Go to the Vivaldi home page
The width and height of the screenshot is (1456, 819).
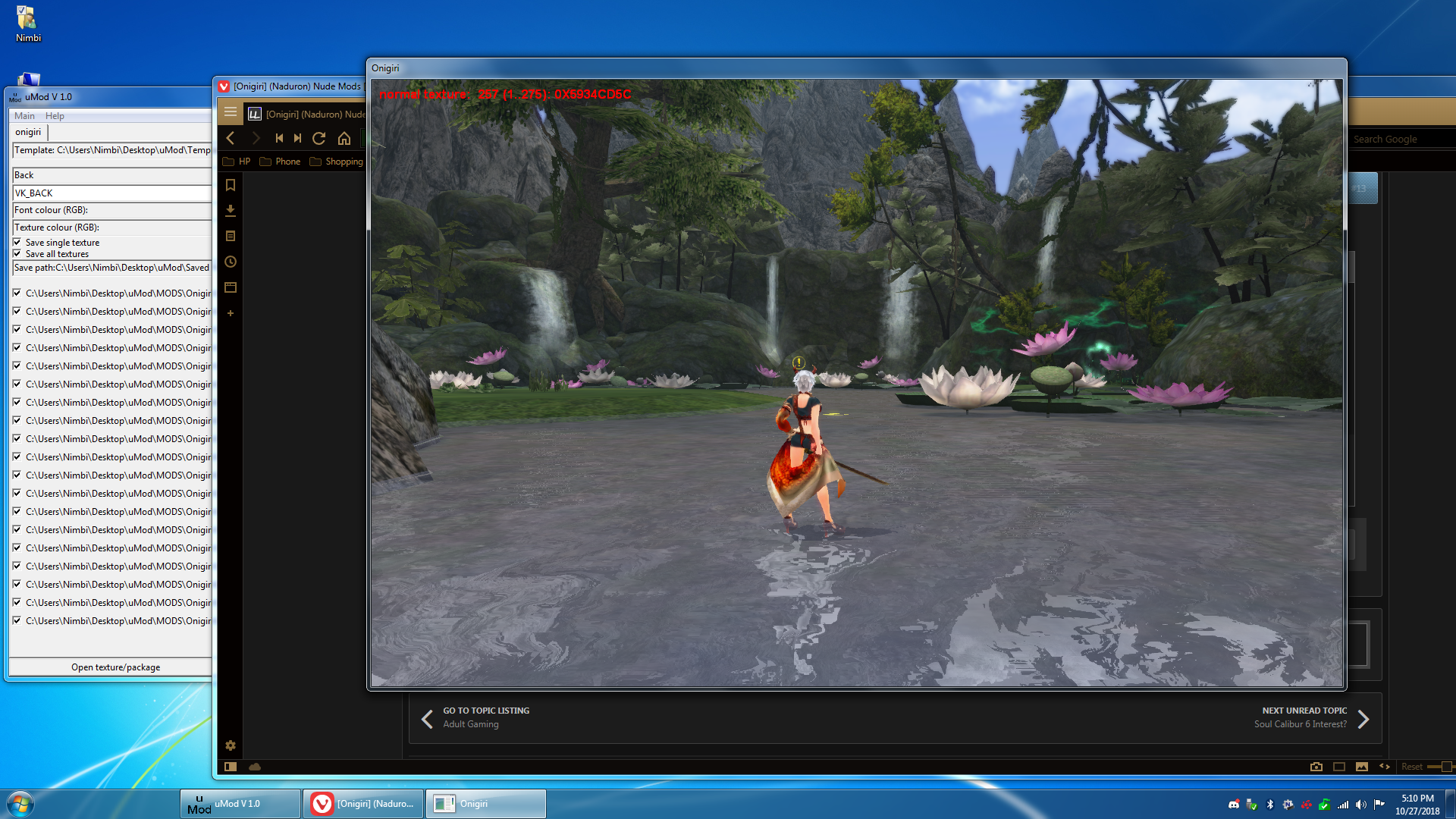[344, 138]
